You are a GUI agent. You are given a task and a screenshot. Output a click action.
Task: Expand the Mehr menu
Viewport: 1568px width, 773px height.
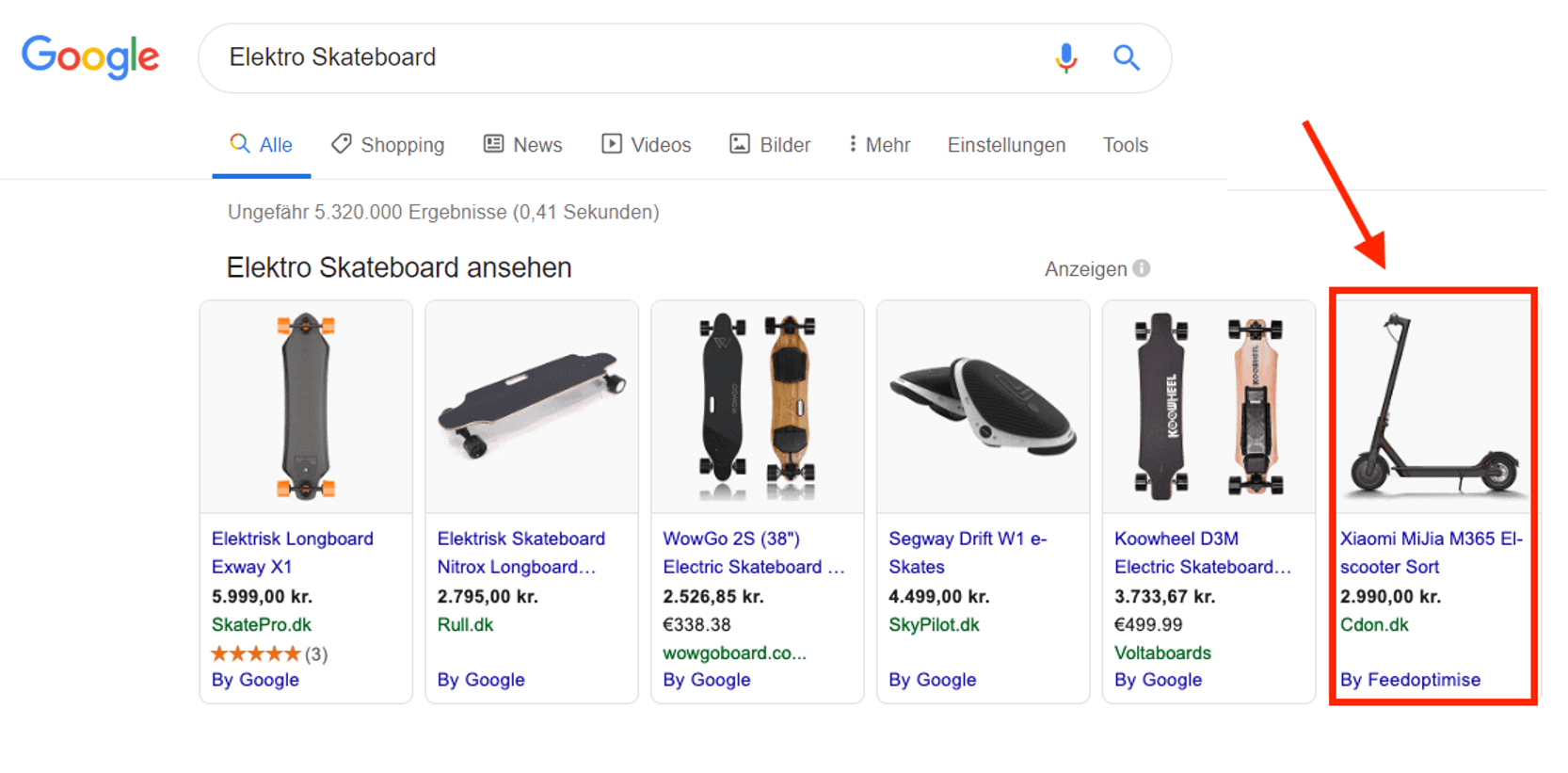click(879, 145)
